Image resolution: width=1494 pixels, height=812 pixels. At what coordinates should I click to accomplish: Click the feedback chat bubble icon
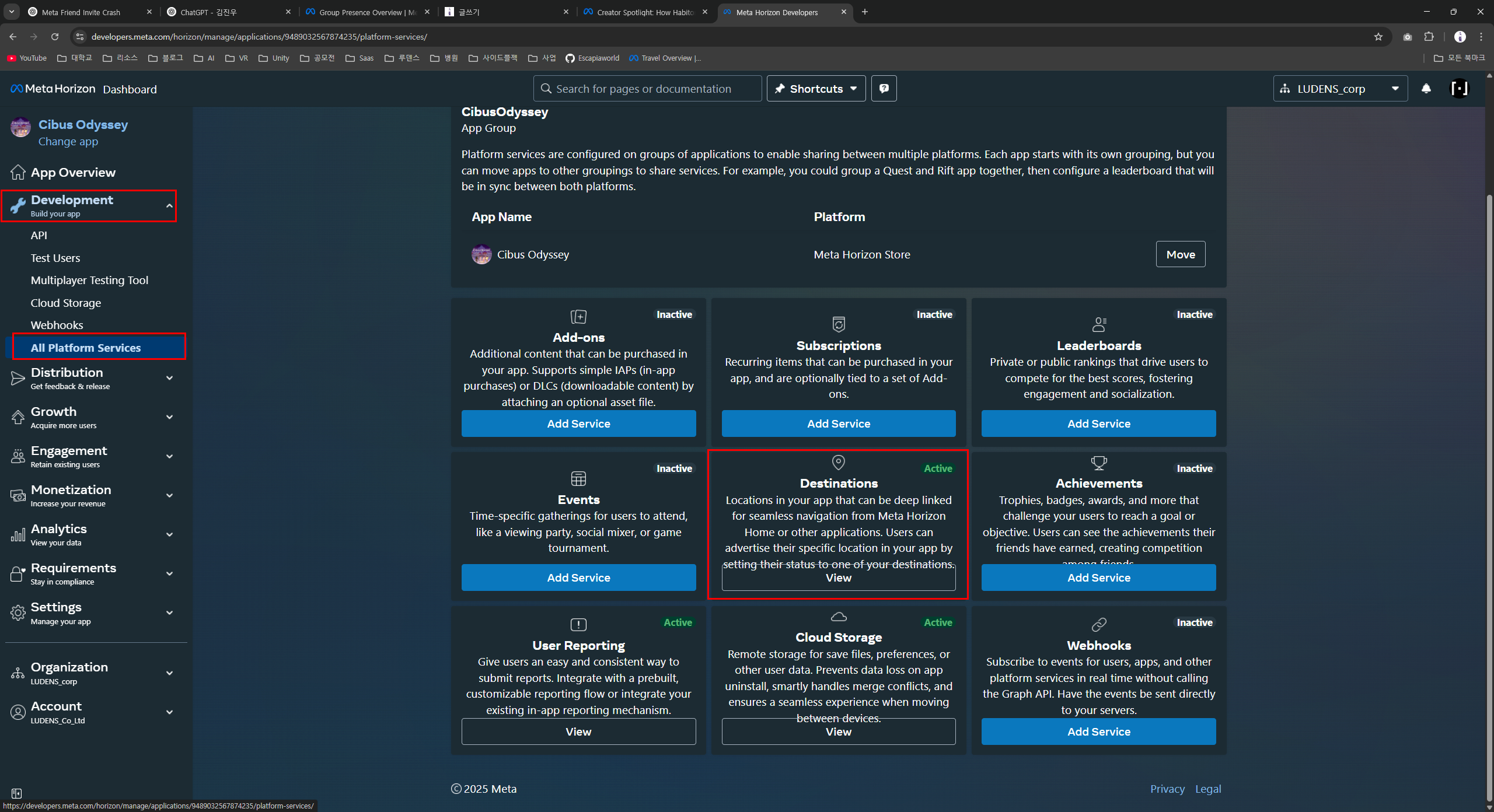(x=884, y=89)
